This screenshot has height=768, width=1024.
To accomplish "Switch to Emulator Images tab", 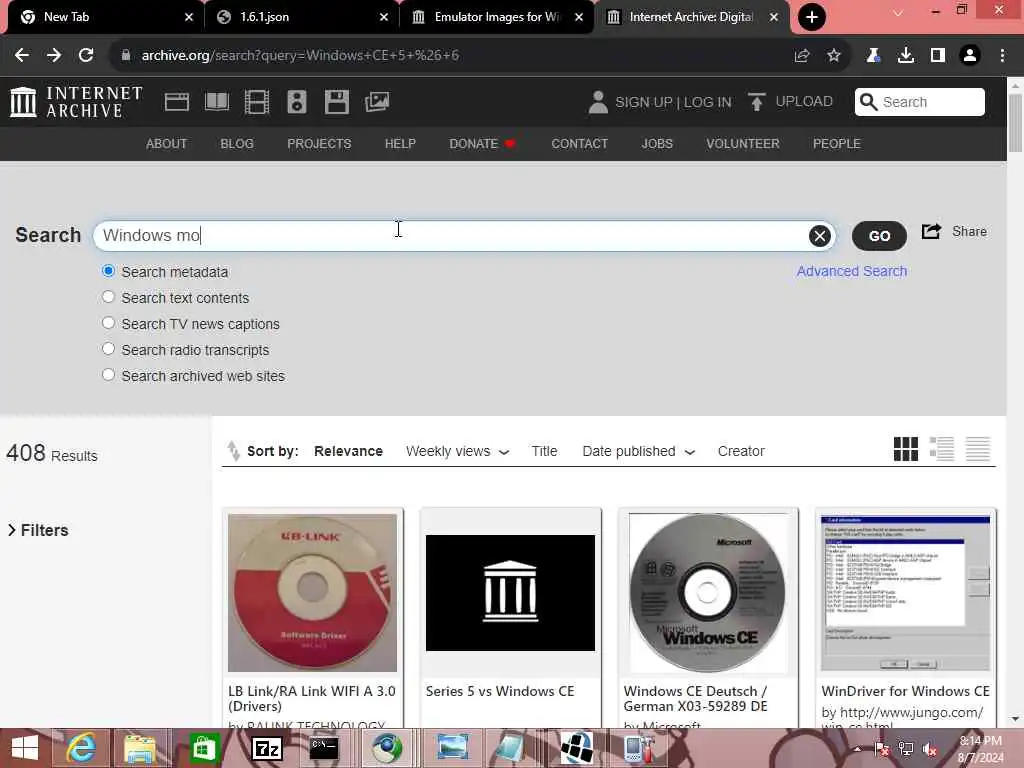I will [496, 17].
